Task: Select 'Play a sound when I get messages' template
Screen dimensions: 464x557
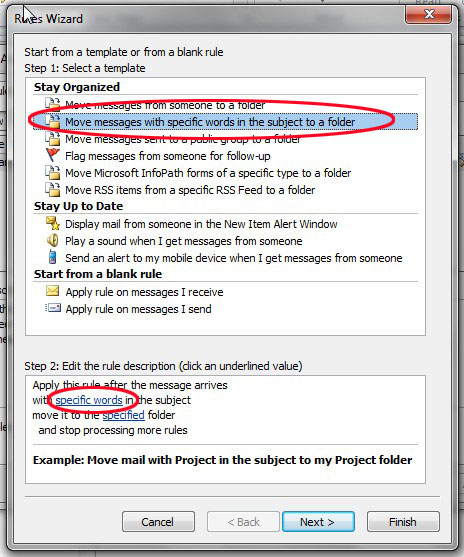Action: click(x=184, y=241)
